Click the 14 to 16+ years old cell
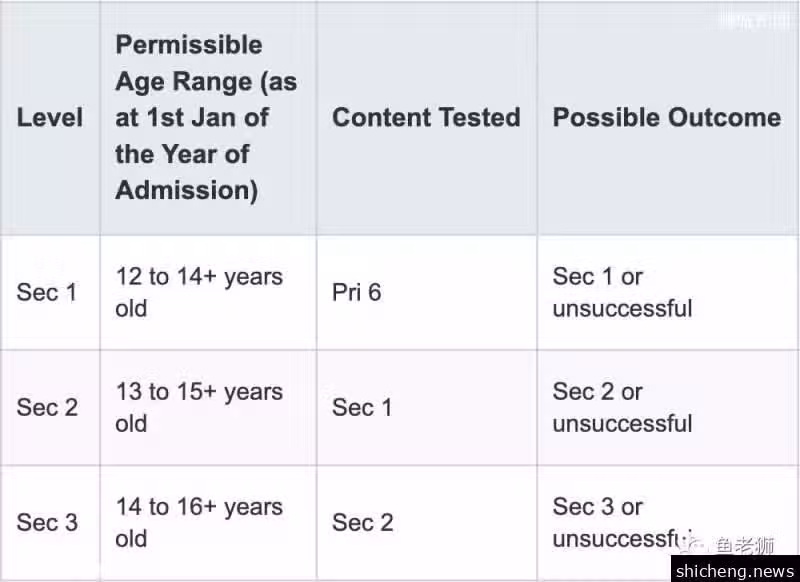Viewport: 800px width, 582px height. coord(208,523)
